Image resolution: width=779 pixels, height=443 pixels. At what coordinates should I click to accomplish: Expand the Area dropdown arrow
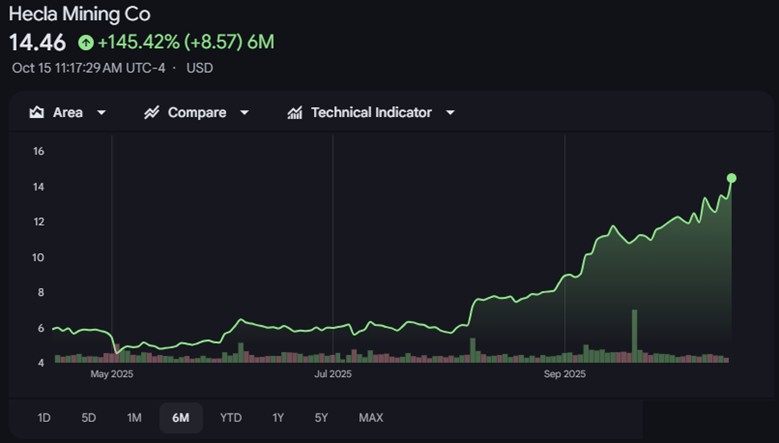pos(102,113)
